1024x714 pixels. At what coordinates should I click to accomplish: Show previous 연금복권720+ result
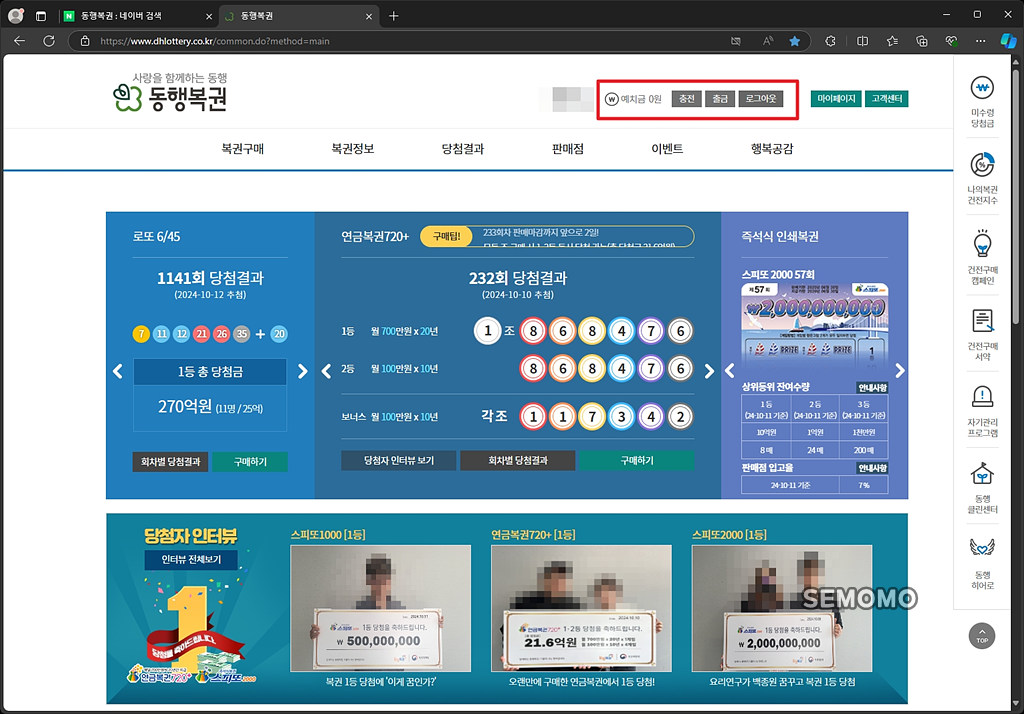pyautogui.click(x=327, y=371)
